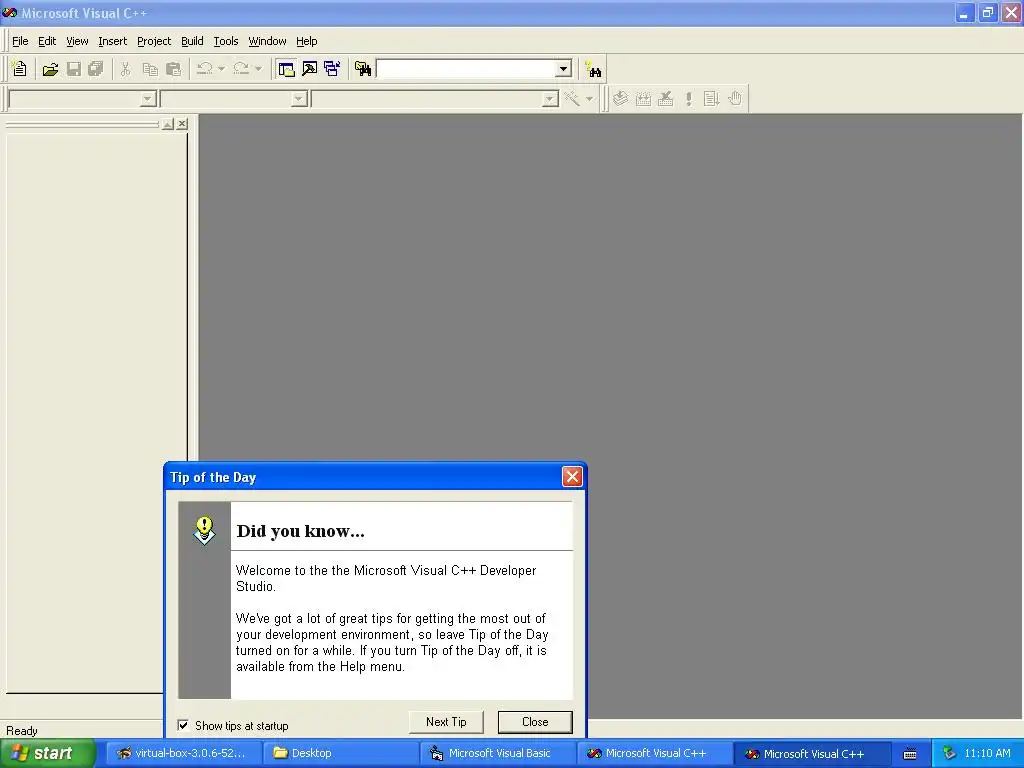Open the Edit menu
Viewport: 1024px width, 768px height.
(47, 41)
